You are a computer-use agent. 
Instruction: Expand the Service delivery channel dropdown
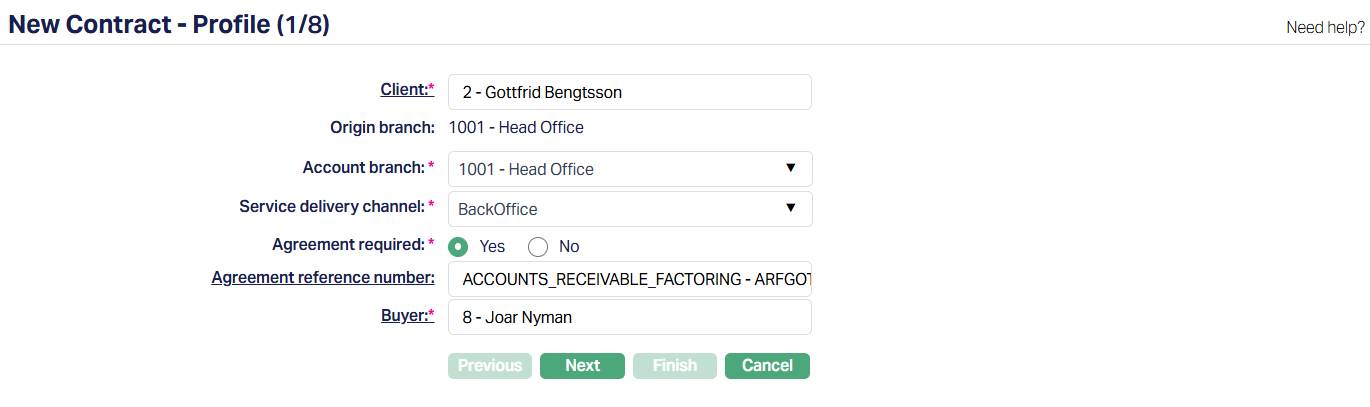629,209
